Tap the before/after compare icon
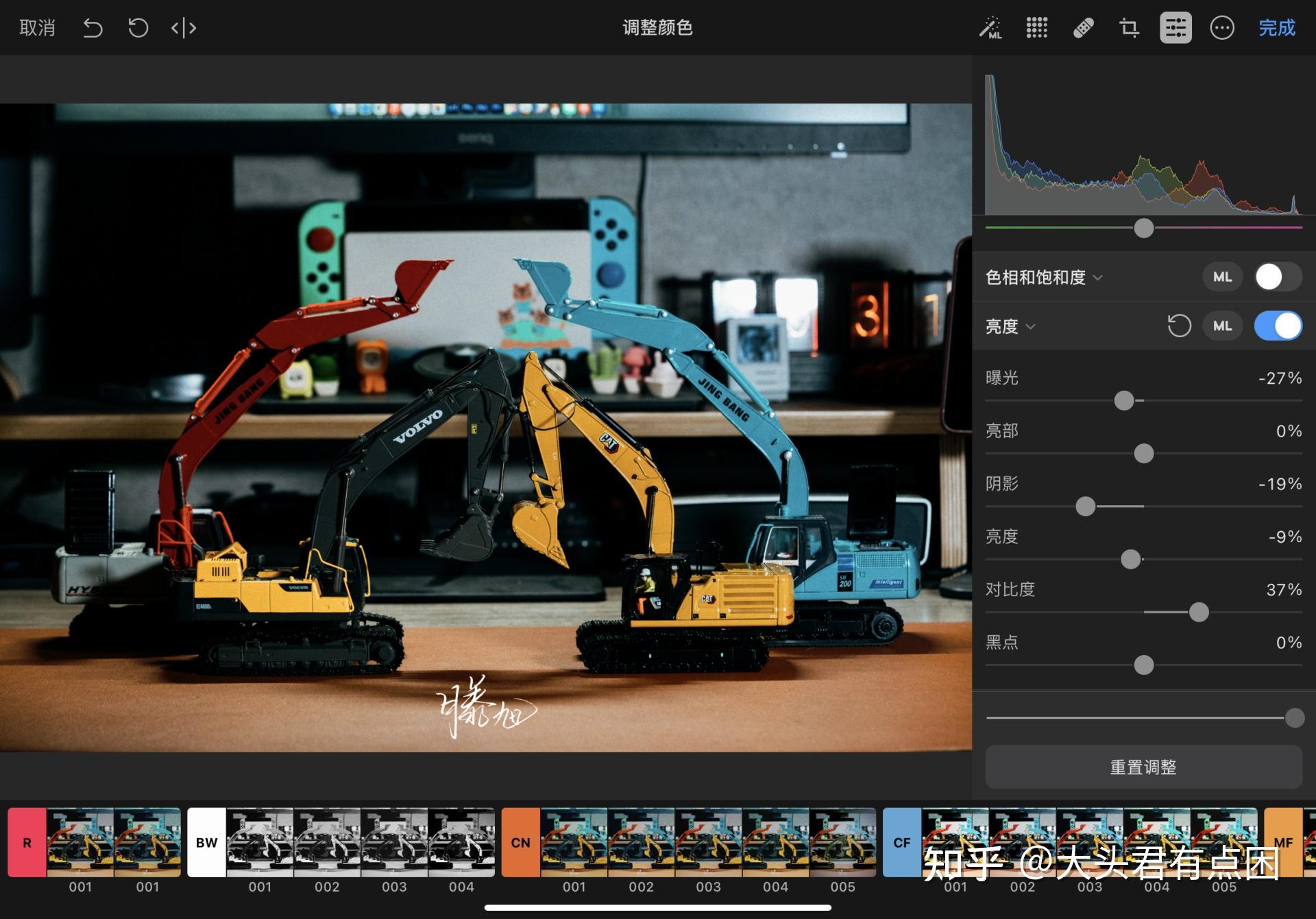This screenshot has height=919, width=1316. (x=184, y=28)
